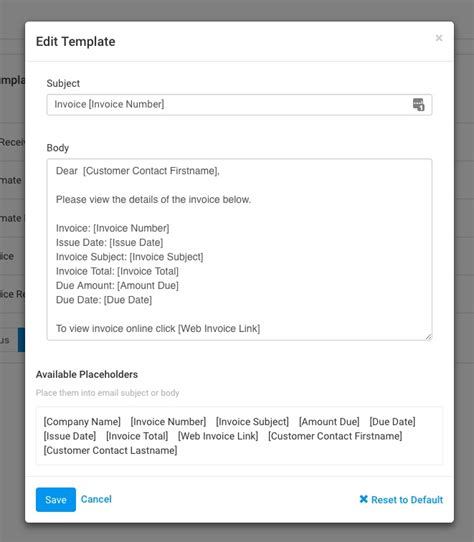Screen dimensions: 474x542
Task: Focus the Subject input field
Action: pos(239,104)
